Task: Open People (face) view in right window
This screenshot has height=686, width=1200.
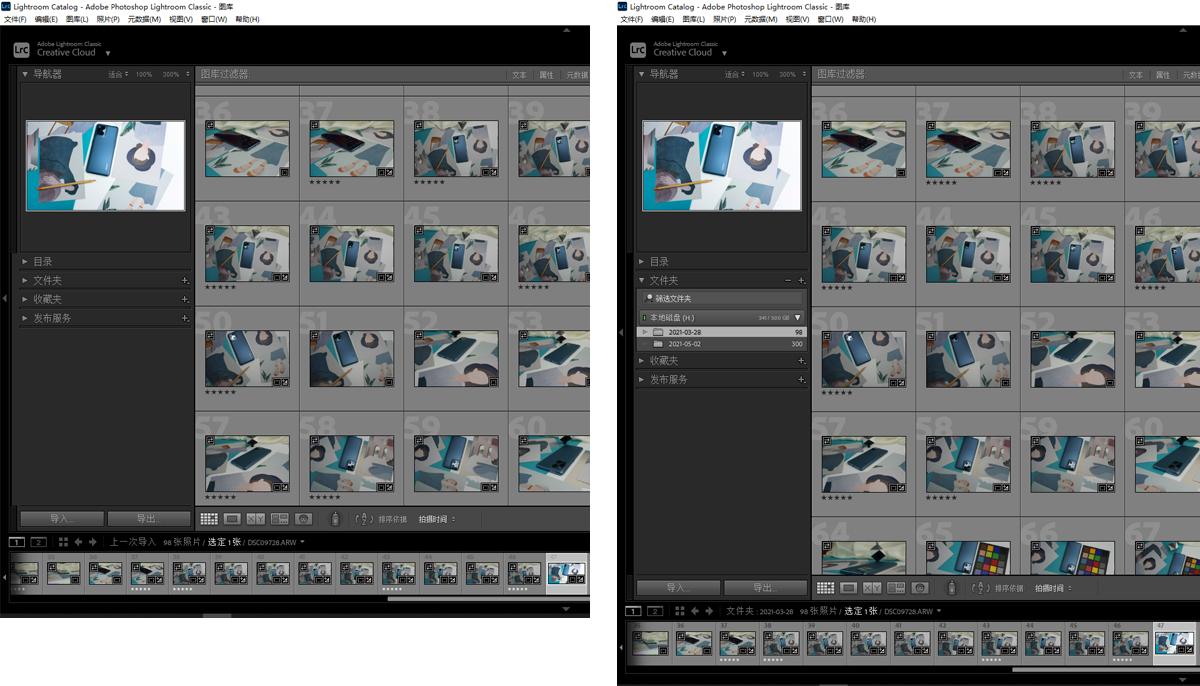Action: pyautogui.click(x=920, y=588)
